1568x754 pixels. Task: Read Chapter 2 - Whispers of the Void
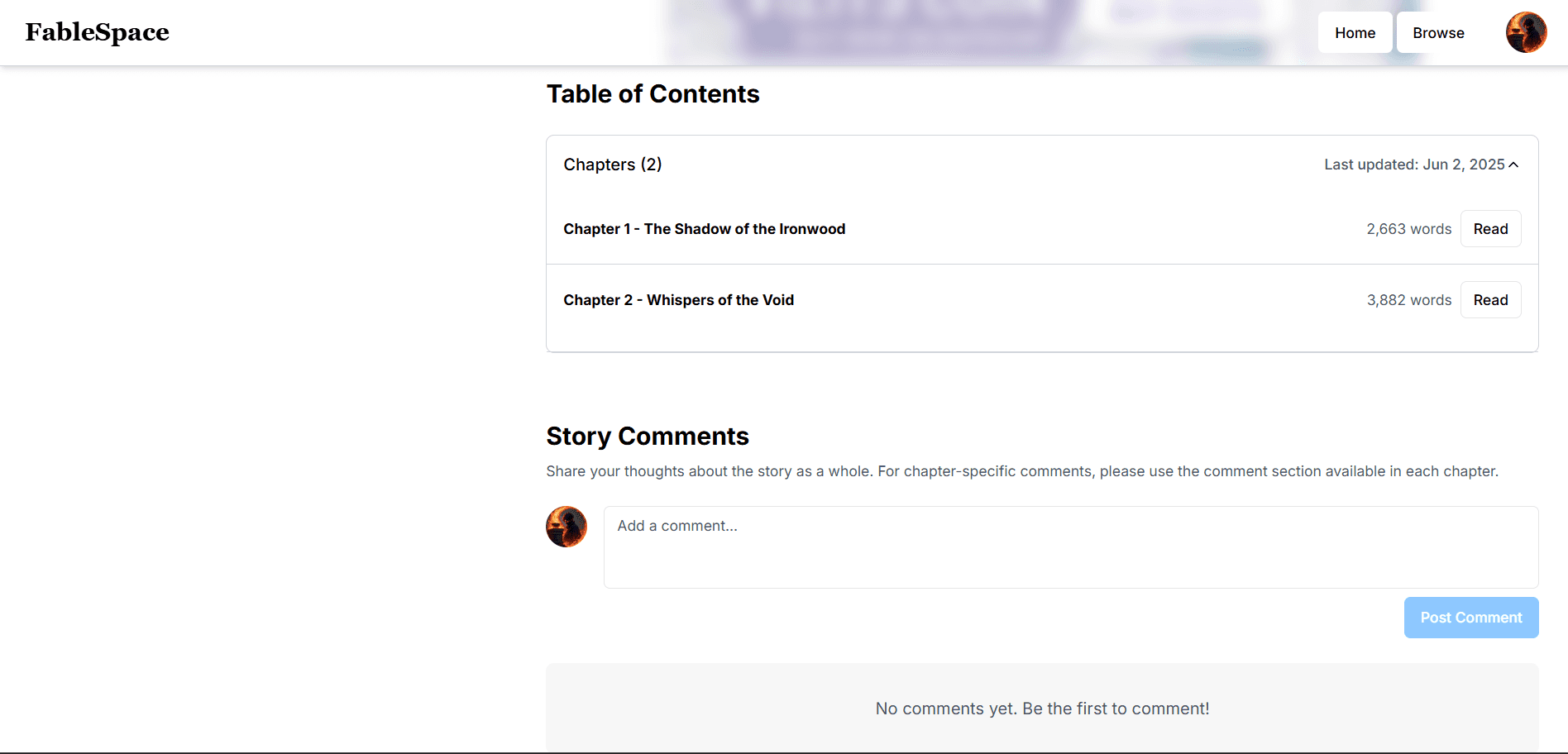(1490, 299)
